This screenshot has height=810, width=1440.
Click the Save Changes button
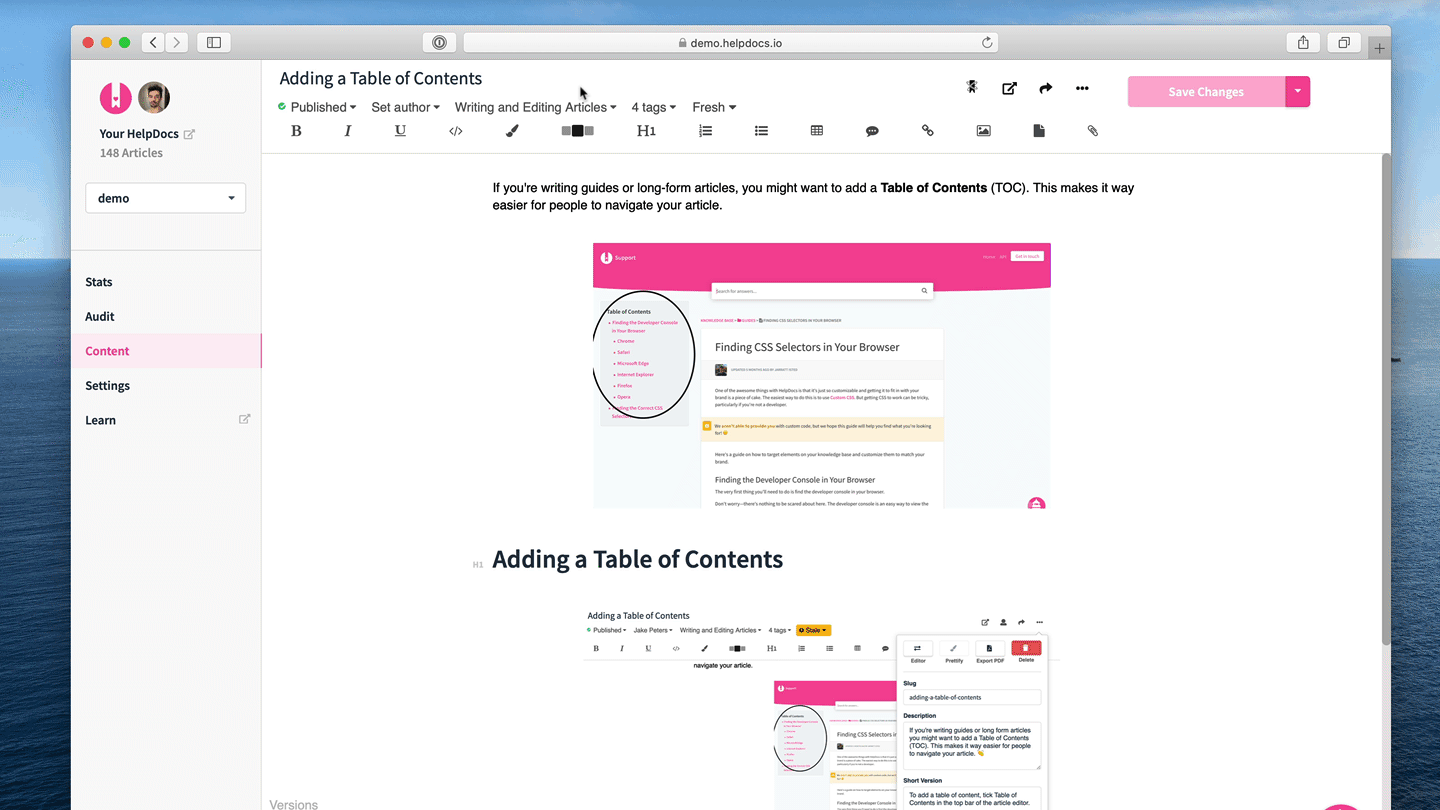(x=1206, y=91)
